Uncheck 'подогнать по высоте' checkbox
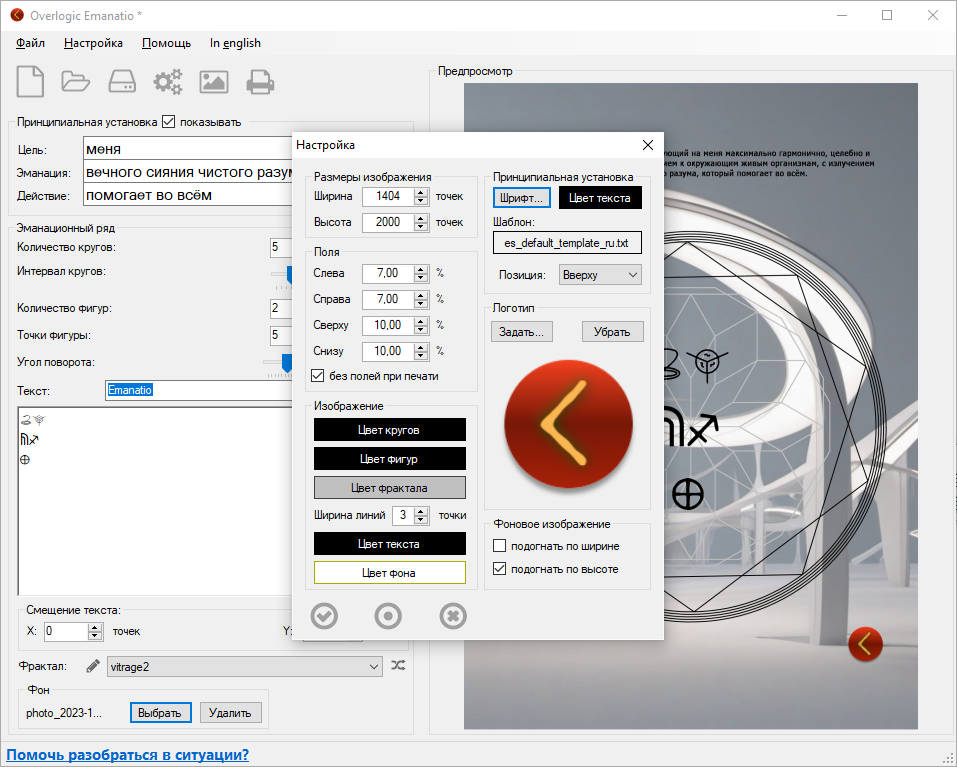957x767 pixels. [x=500, y=569]
